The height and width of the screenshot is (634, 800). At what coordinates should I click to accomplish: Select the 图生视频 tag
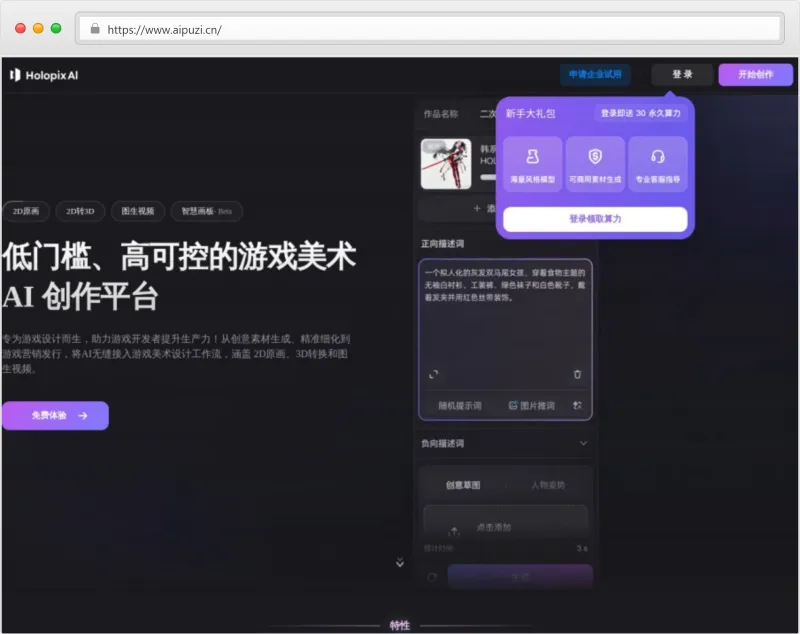pyautogui.click(x=138, y=211)
